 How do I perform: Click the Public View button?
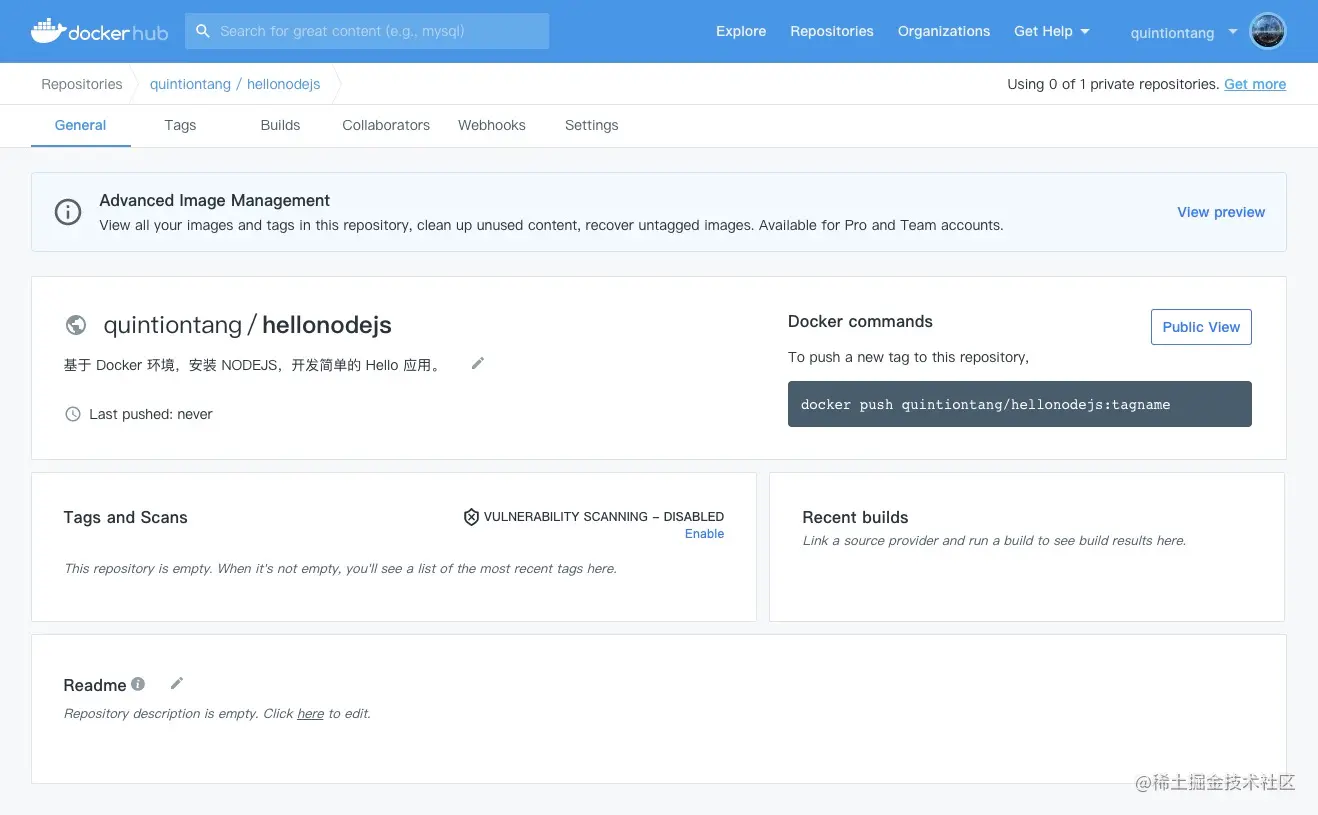click(1201, 327)
